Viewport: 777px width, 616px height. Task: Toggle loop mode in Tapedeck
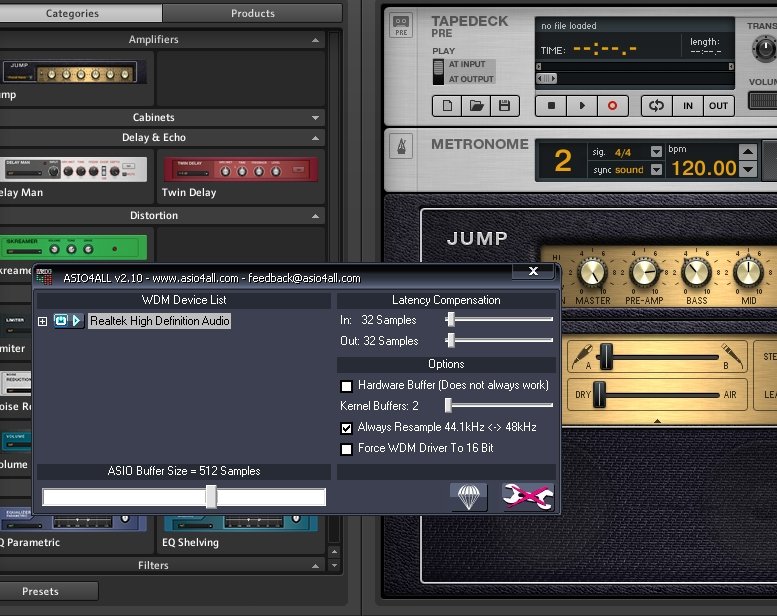pyautogui.click(x=657, y=106)
